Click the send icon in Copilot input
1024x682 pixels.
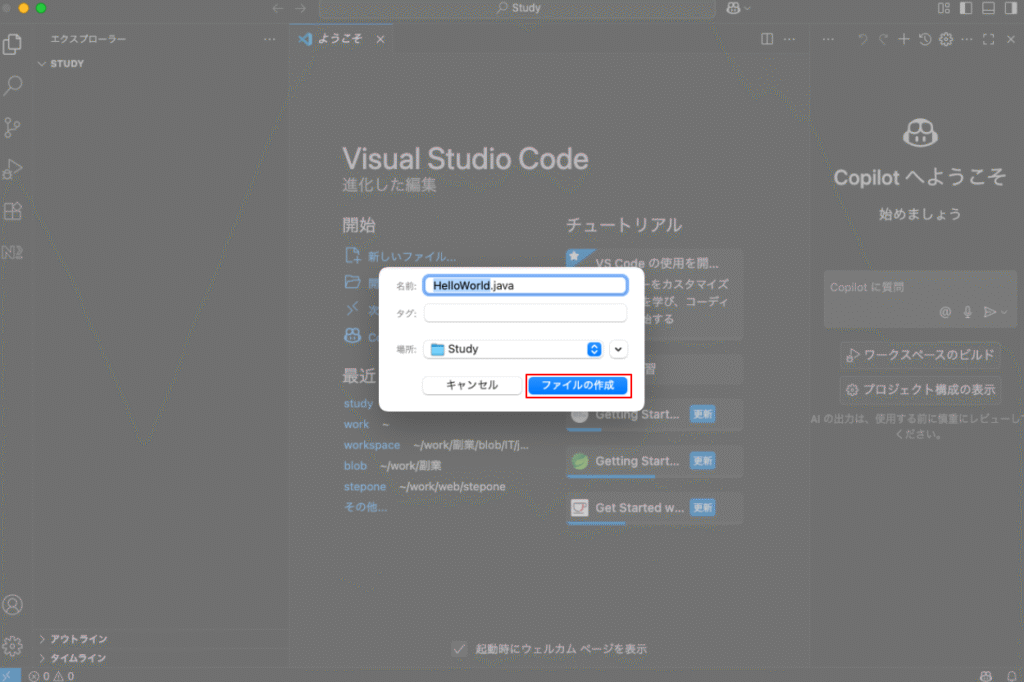pyautogui.click(x=990, y=312)
